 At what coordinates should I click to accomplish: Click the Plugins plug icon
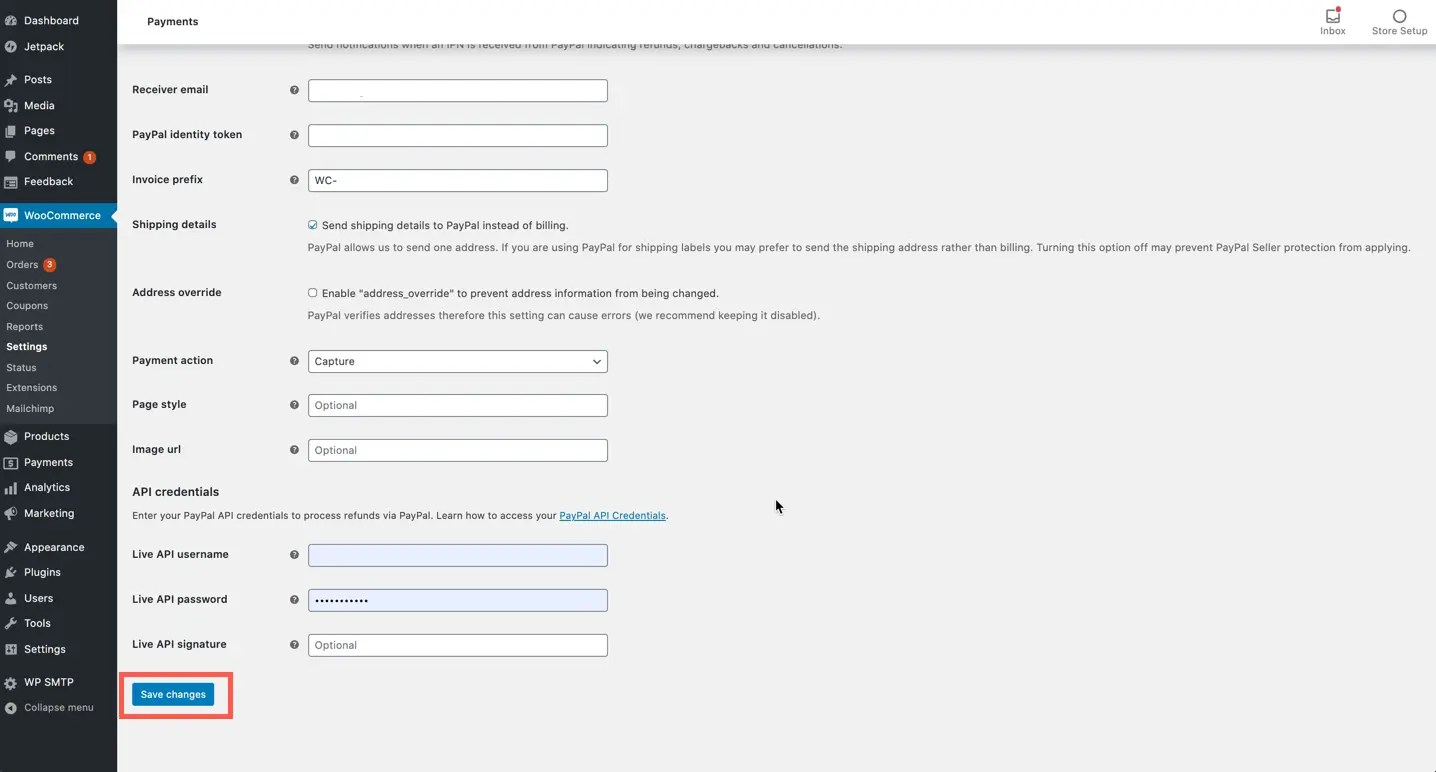pos(11,573)
